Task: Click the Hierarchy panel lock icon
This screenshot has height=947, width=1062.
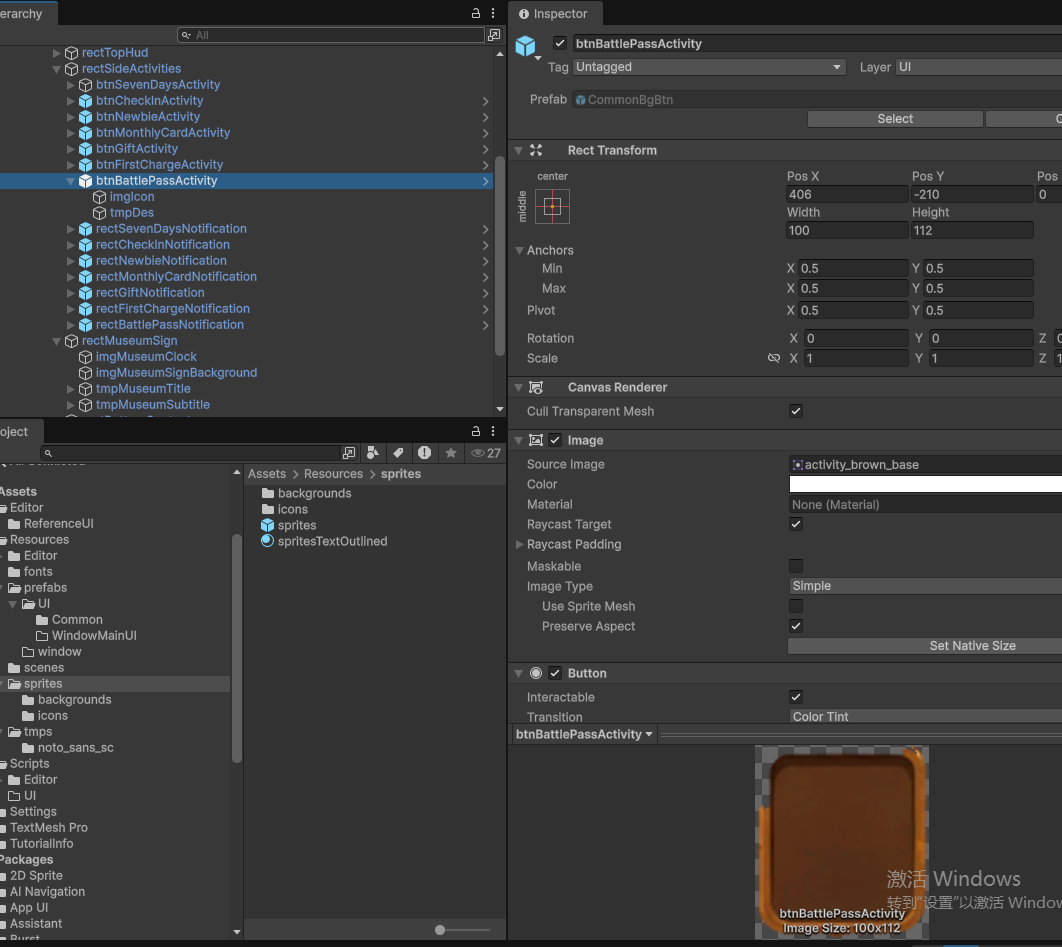Action: pyautogui.click(x=475, y=13)
